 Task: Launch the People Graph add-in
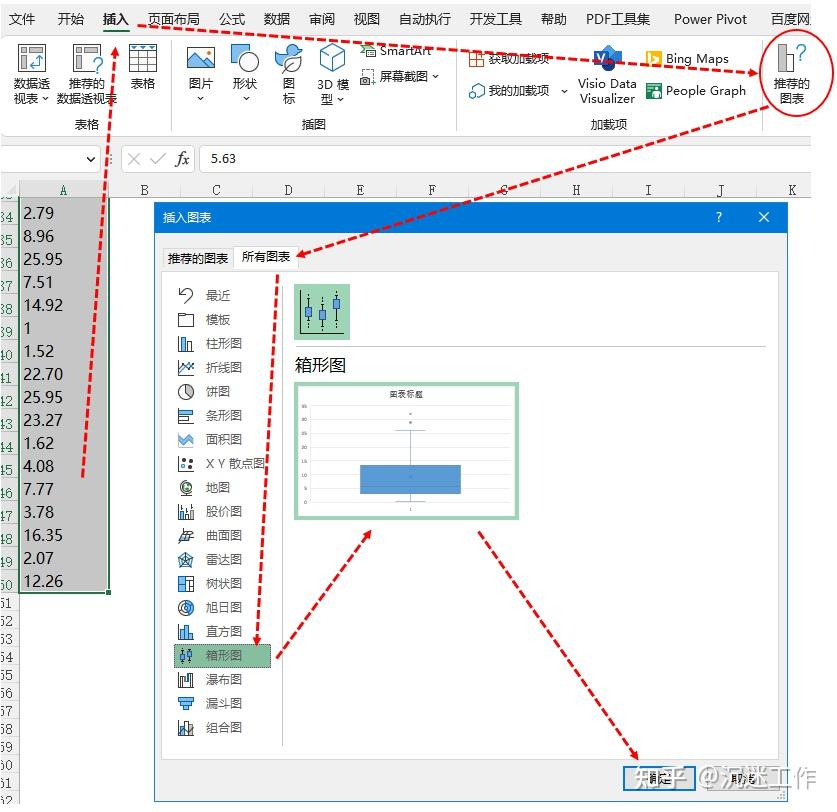tap(696, 91)
